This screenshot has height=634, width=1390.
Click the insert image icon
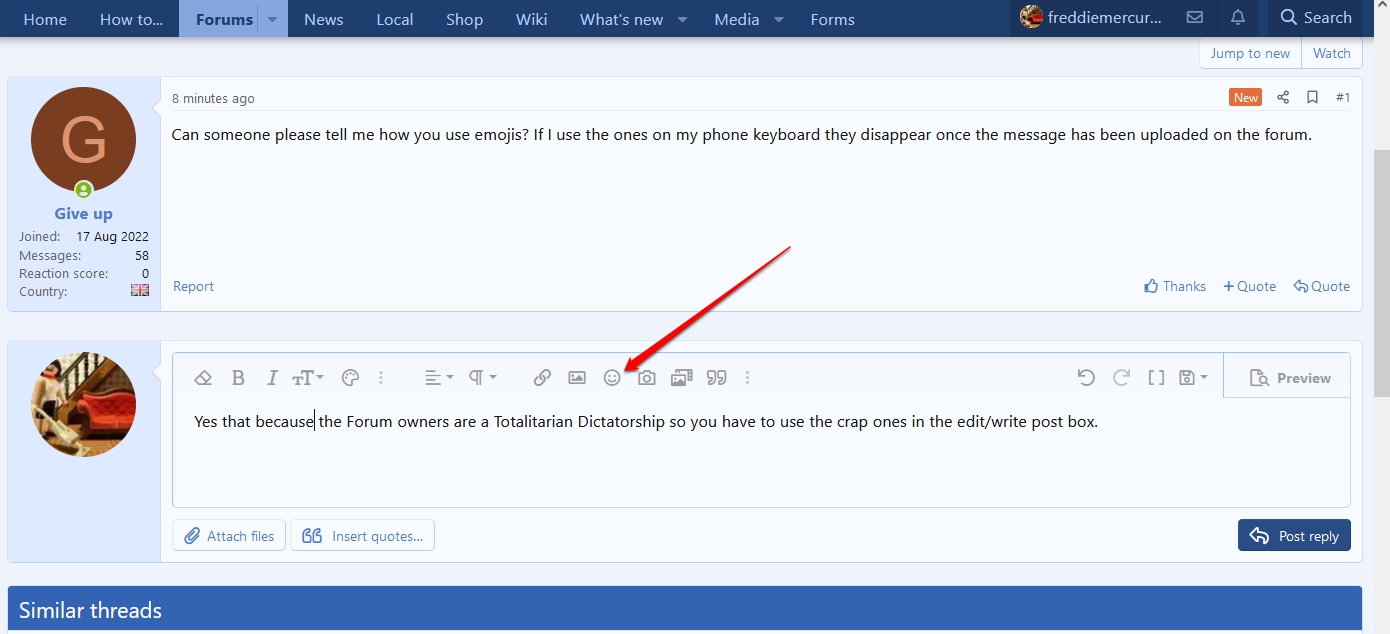tap(577, 378)
